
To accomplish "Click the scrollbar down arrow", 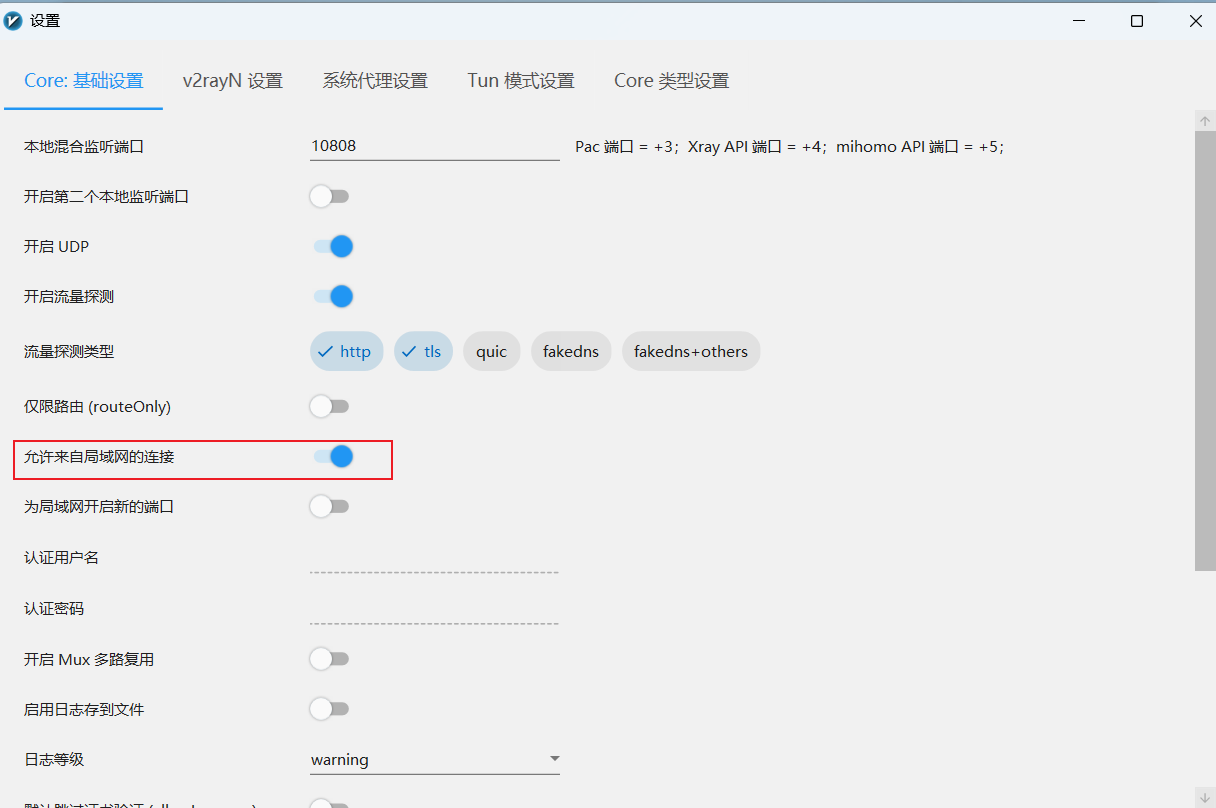I will 1205,798.
